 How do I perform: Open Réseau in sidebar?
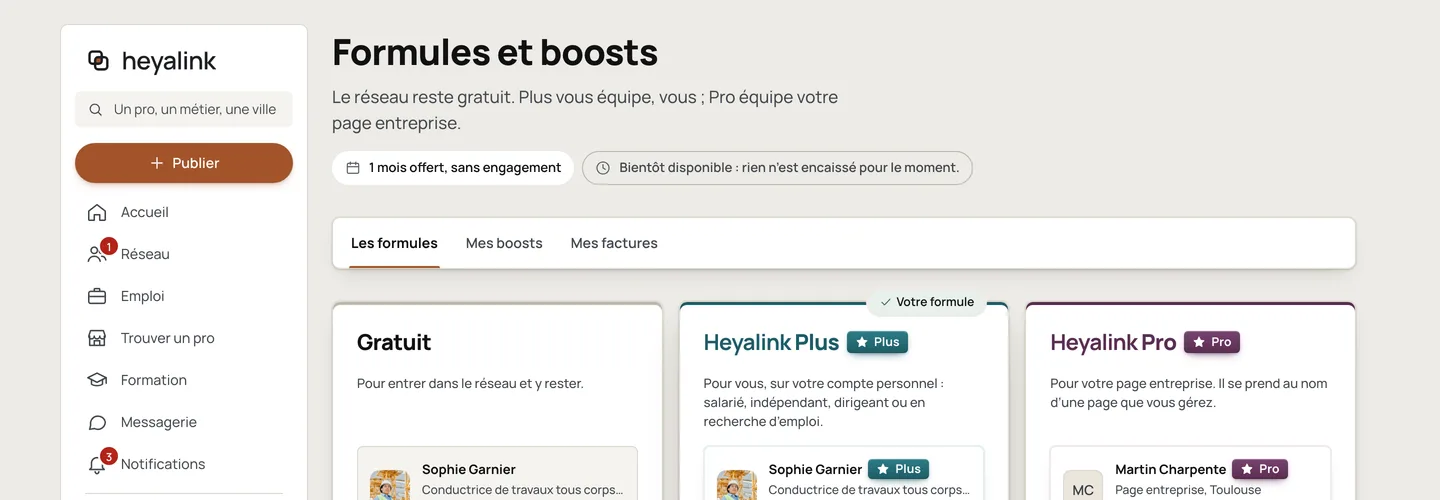tap(184, 254)
